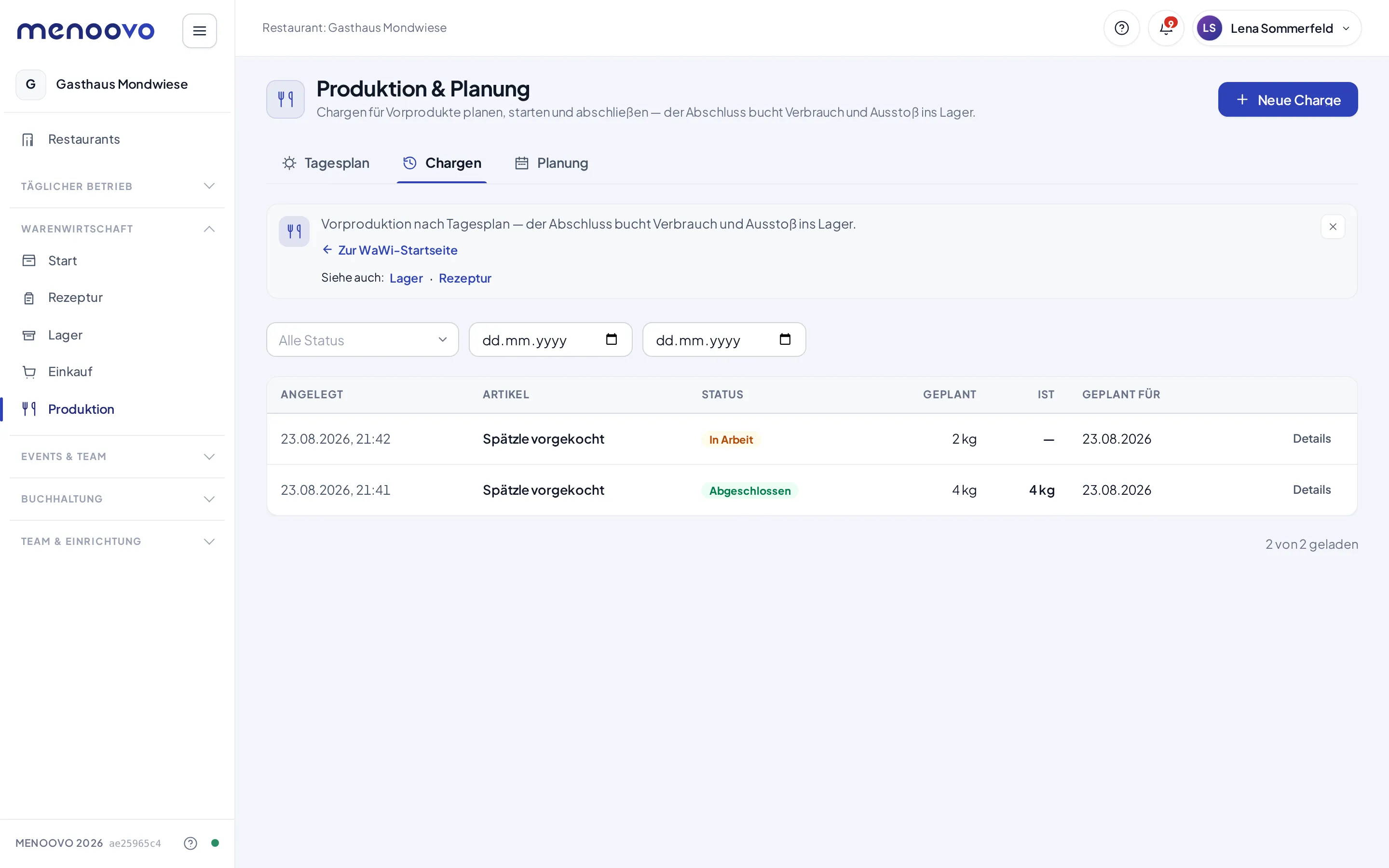Image resolution: width=1389 pixels, height=868 pixels.
Task: Click the 23.08.2026, 21:41 timestamp
Action: tap(335, 490)
